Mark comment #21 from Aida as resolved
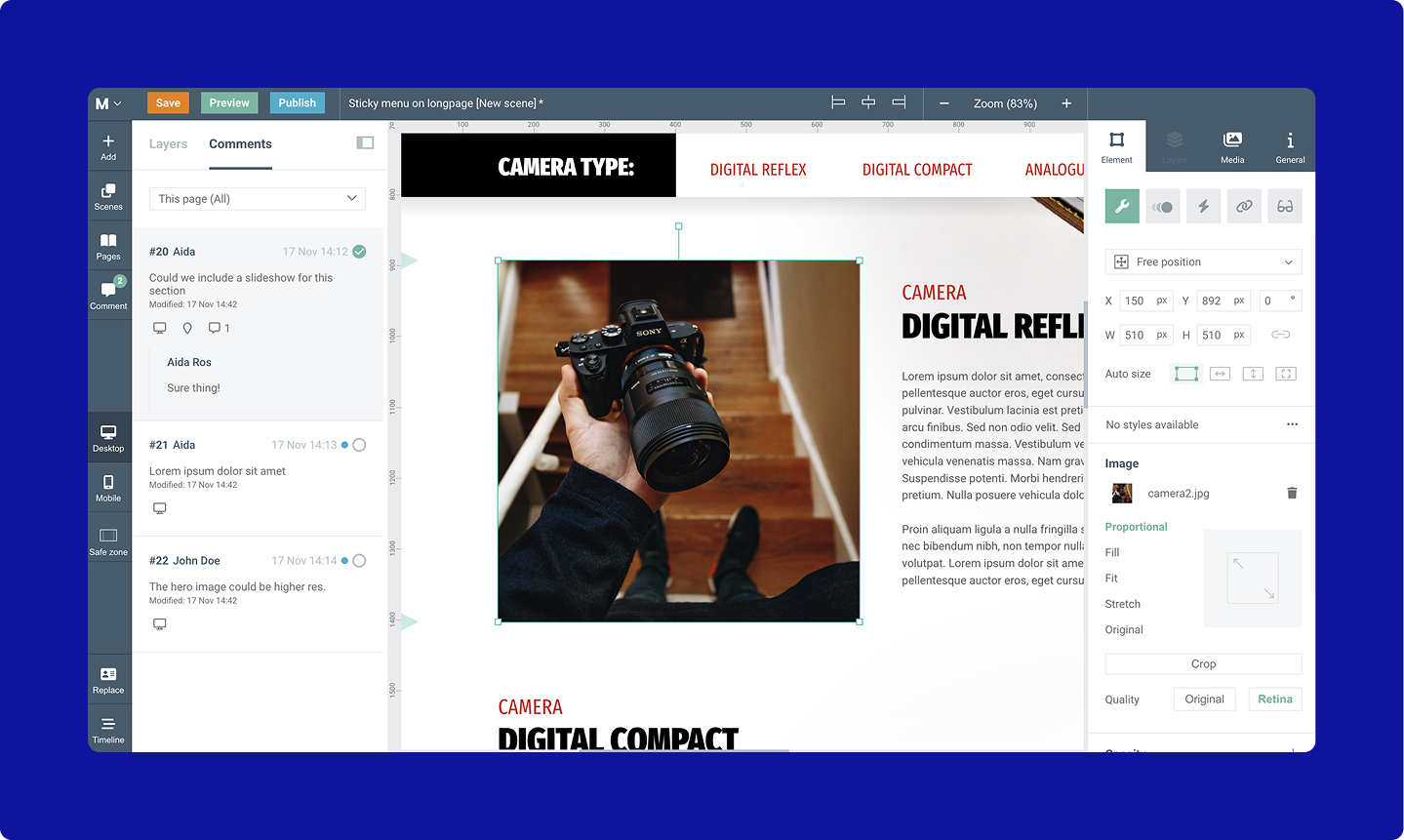1404x840 pixels. [358, 444]
